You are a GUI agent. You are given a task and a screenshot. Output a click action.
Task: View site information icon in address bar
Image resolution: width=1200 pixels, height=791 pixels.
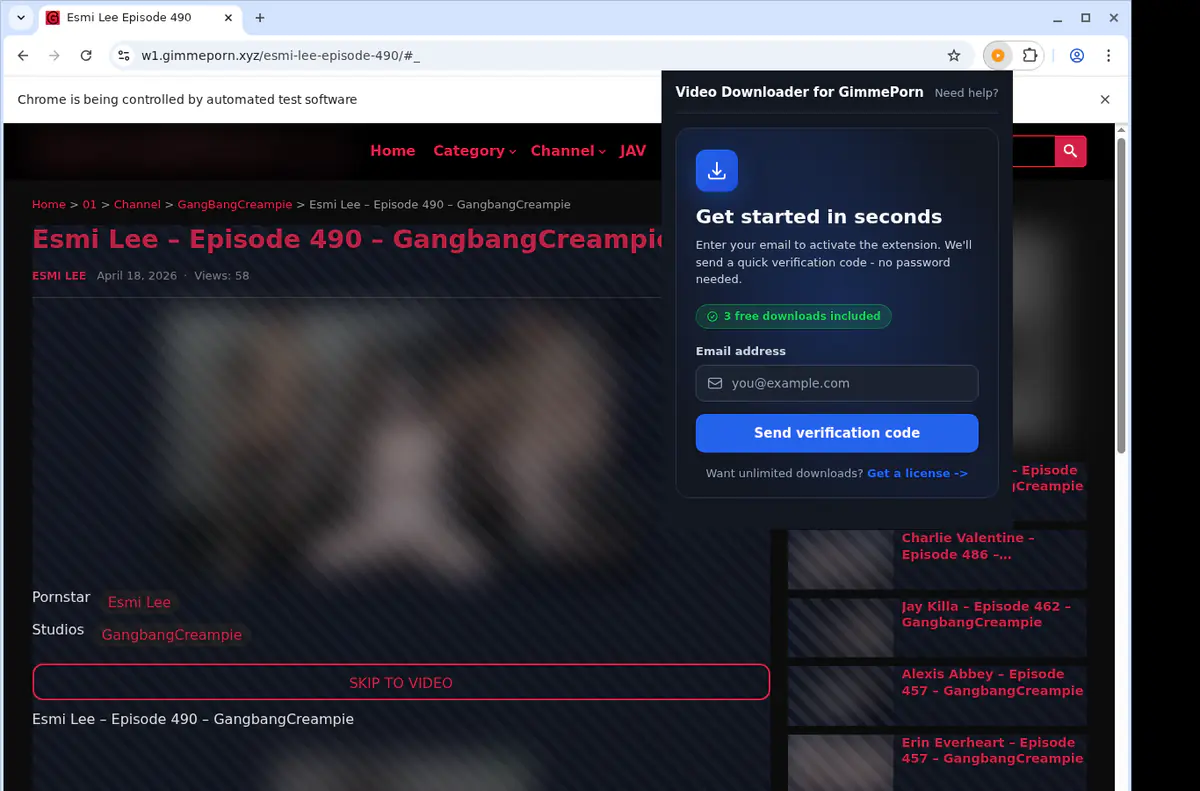123,56
